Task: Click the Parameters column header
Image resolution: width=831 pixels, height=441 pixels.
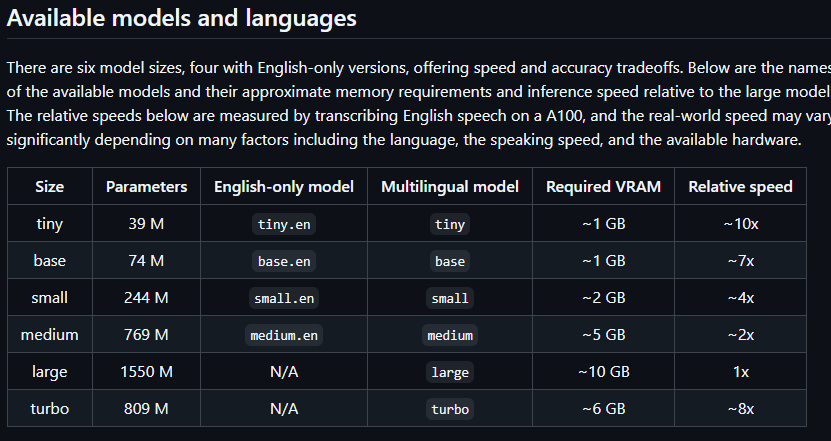Action: click(146, 187)
